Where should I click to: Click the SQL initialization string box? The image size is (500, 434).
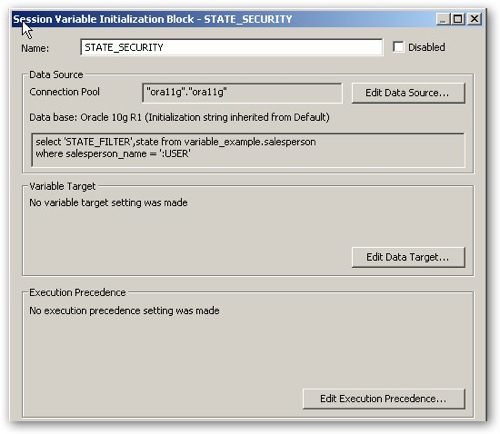click(248, 149)
